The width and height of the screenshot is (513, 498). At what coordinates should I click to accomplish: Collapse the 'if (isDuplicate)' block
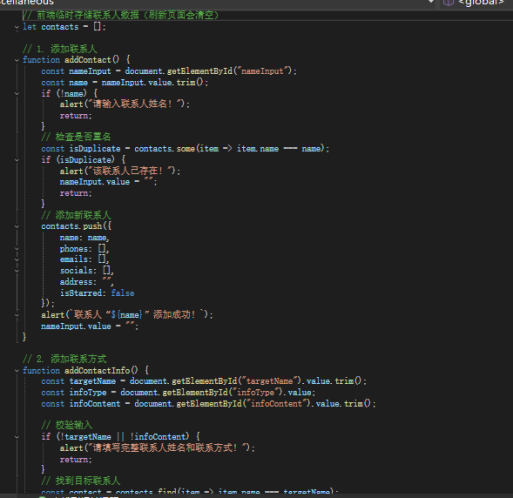click(17, 160)
